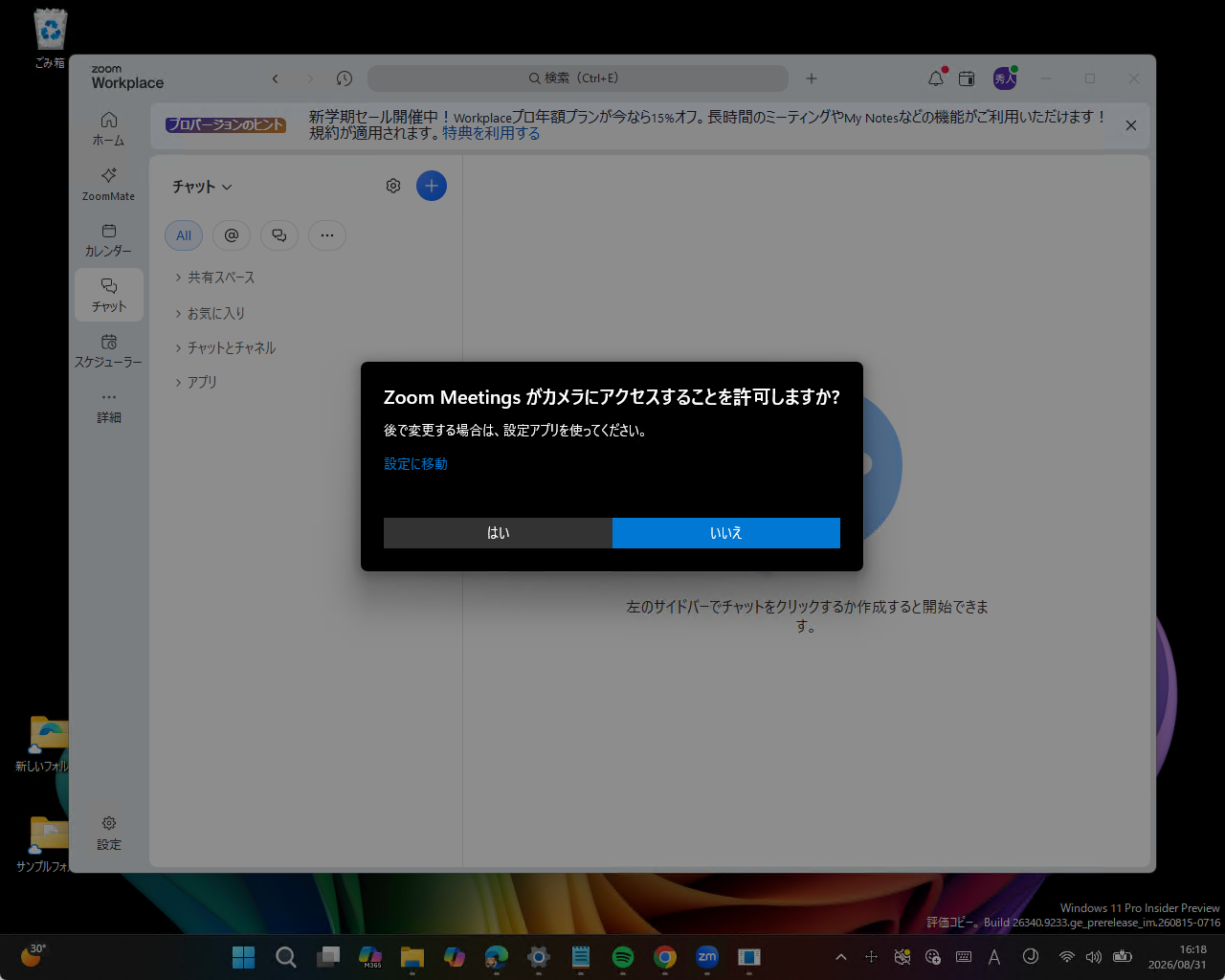Viewport: 1225px width, 980px height.
Task: Open Spotify from the taskbar
Action: click(x=623, y=957)
